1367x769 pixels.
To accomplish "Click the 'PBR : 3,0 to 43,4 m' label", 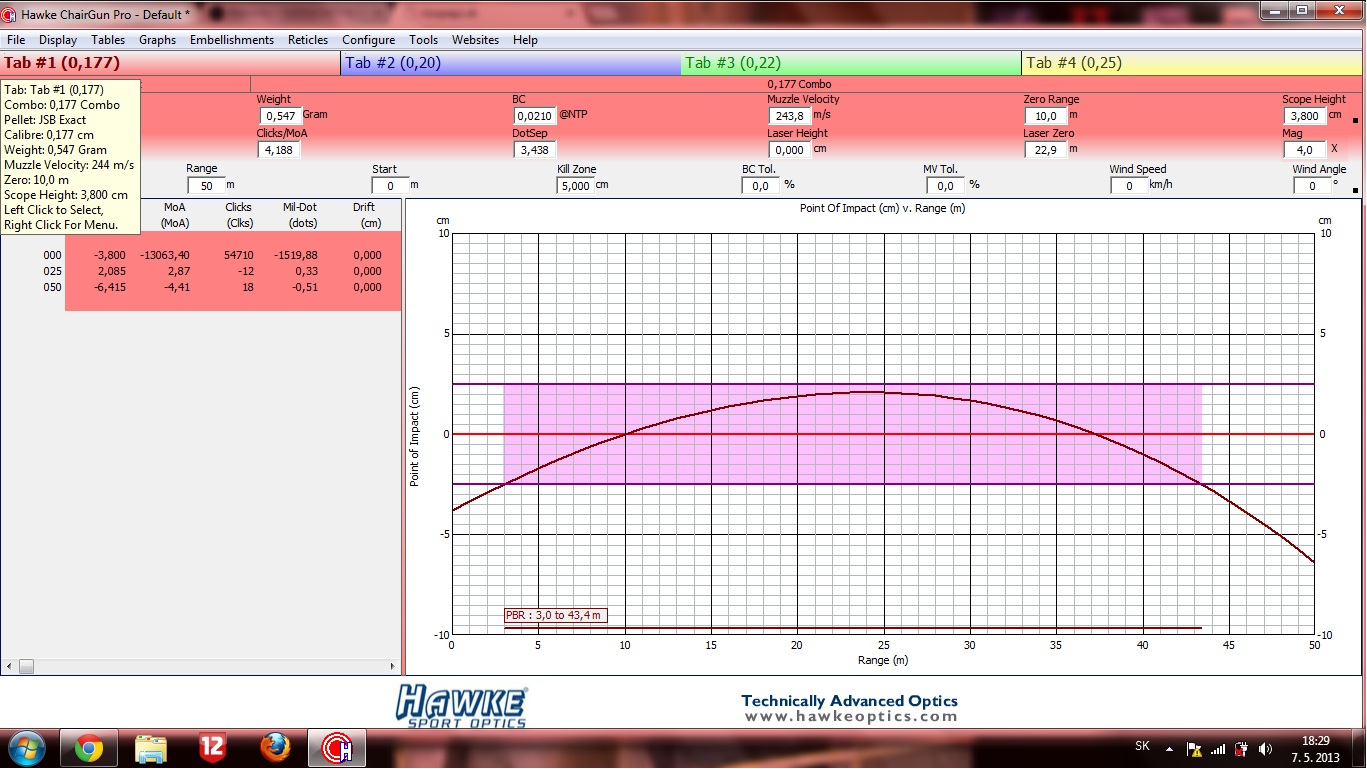I will (557, 615).
